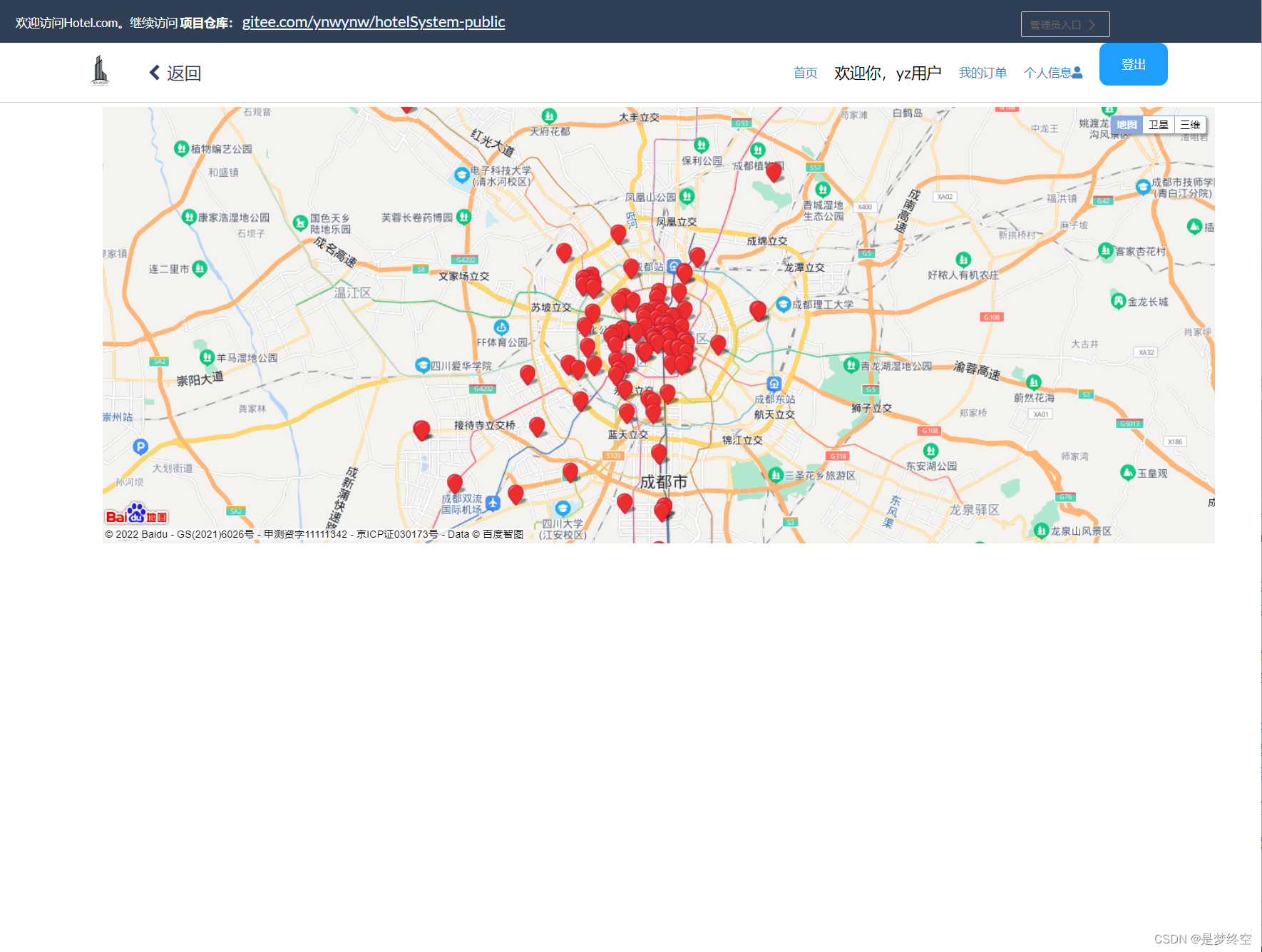Click the 羊马湿地公园 park icon
The height and width of the screenshot is (952, 1262).
click(x=207, y=357)
